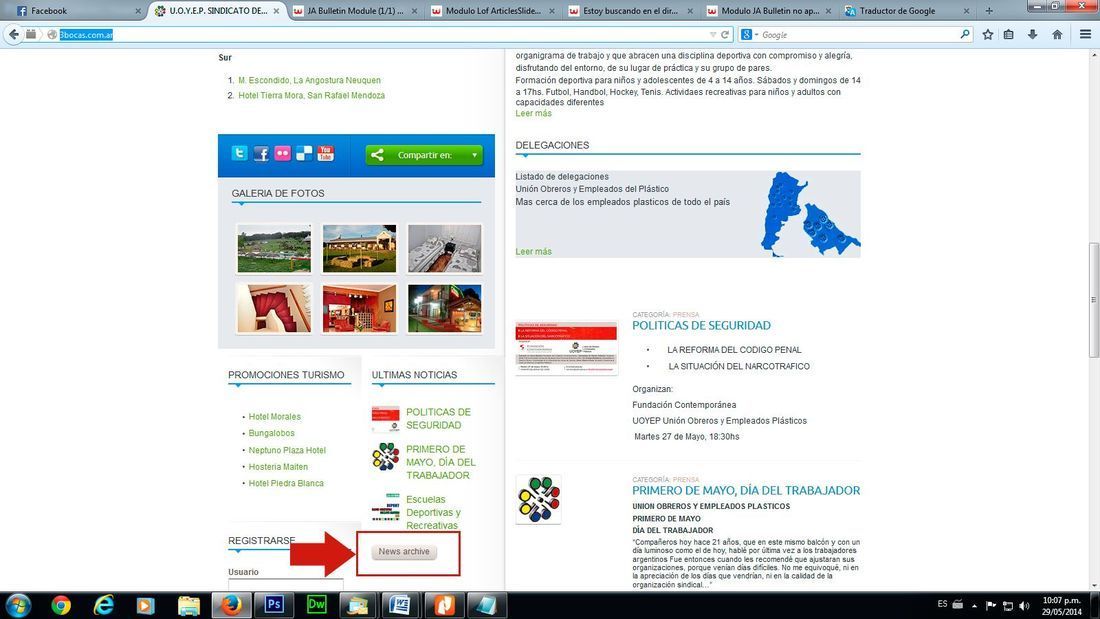Switch to the Traductor de Google tab
The height and width of the screenshot is (619, 1100).
pos(907,11)
